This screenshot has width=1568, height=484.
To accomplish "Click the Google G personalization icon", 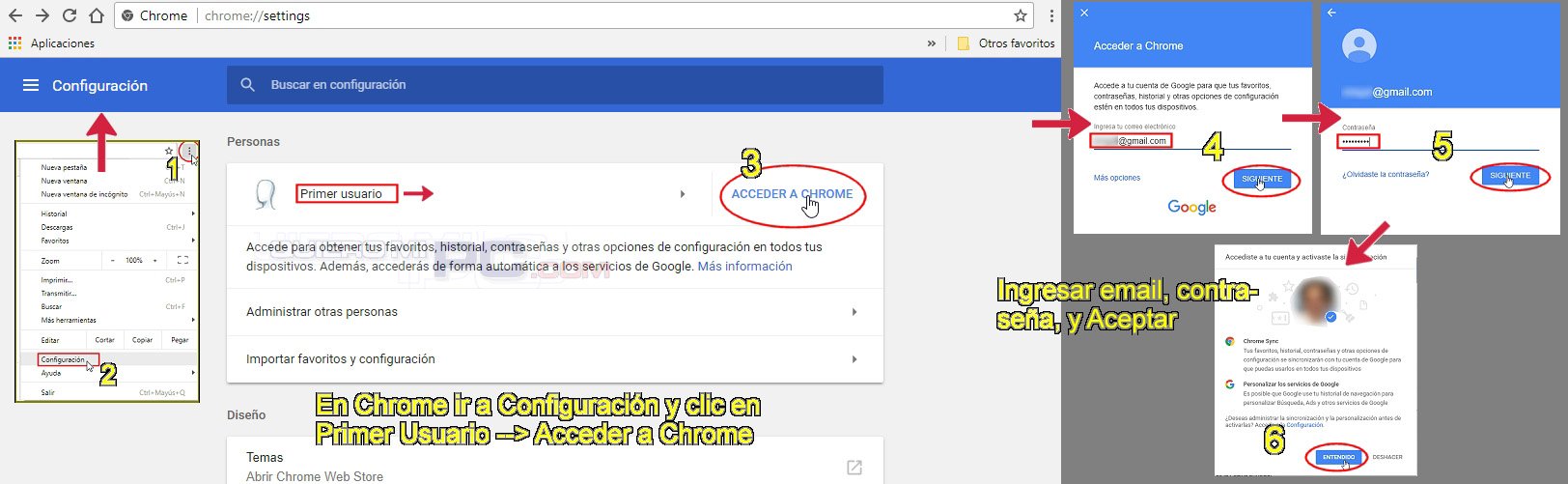I will tap(1230, 384).
